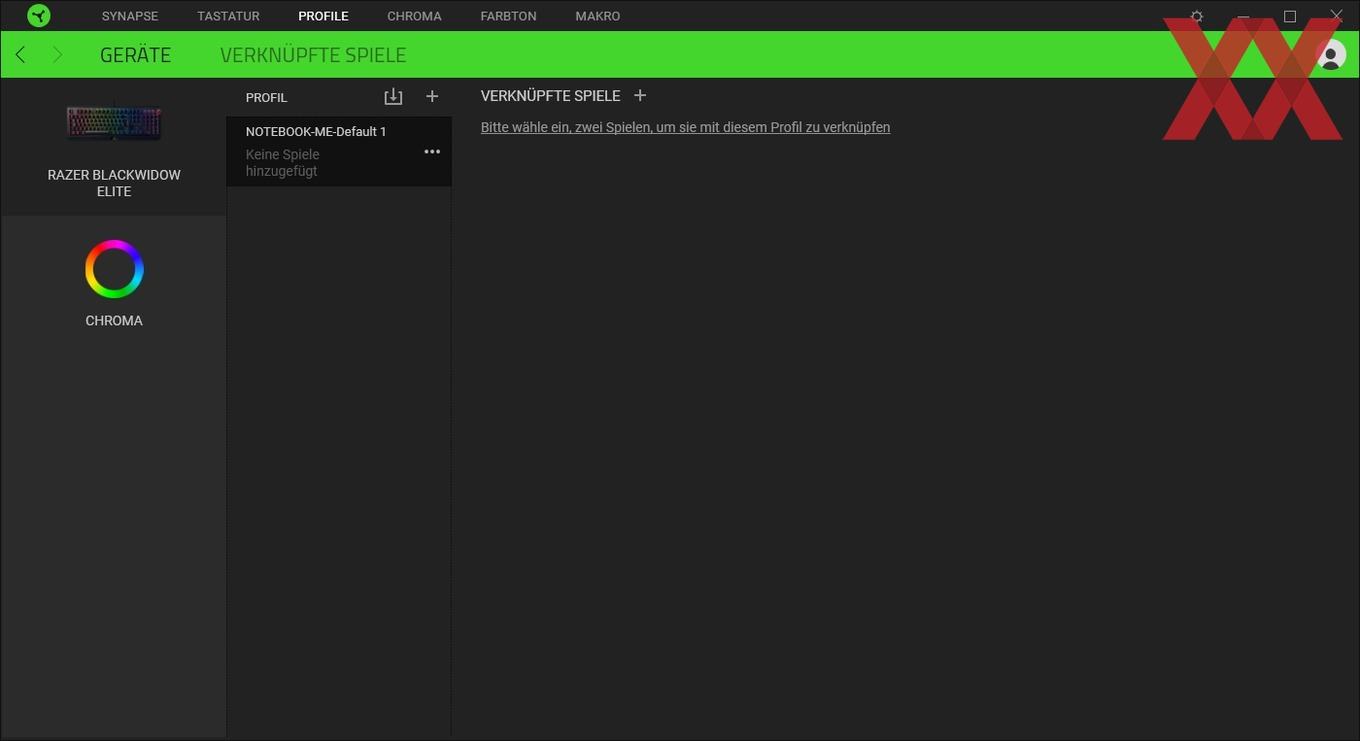
Task: Click the PROFIL column header
Action: coord(266,97)
